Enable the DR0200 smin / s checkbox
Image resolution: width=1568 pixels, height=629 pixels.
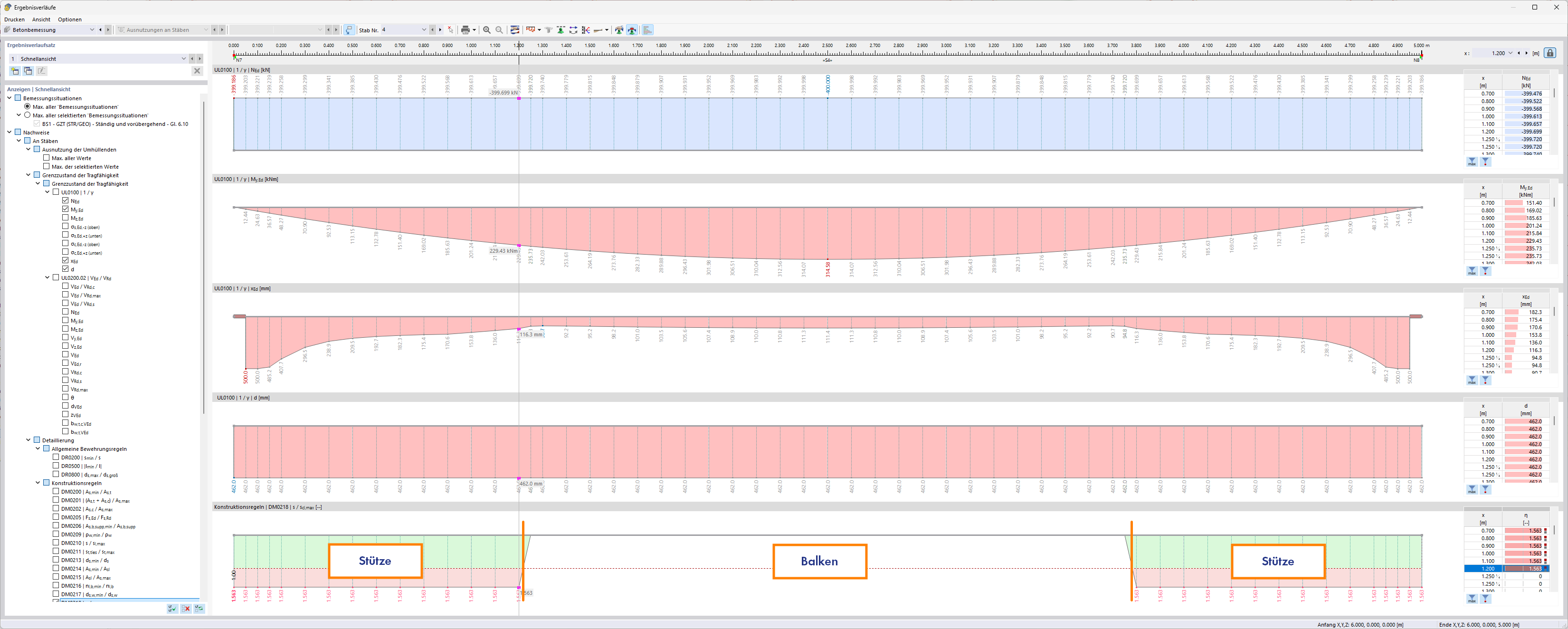[56, 457]
